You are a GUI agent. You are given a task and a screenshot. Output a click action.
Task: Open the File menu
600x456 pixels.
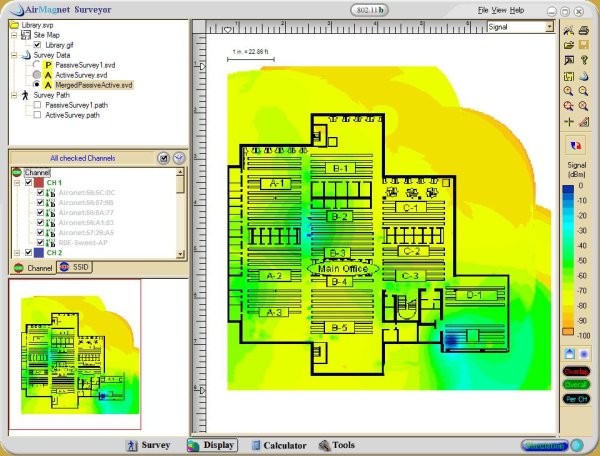coord(483,10)
